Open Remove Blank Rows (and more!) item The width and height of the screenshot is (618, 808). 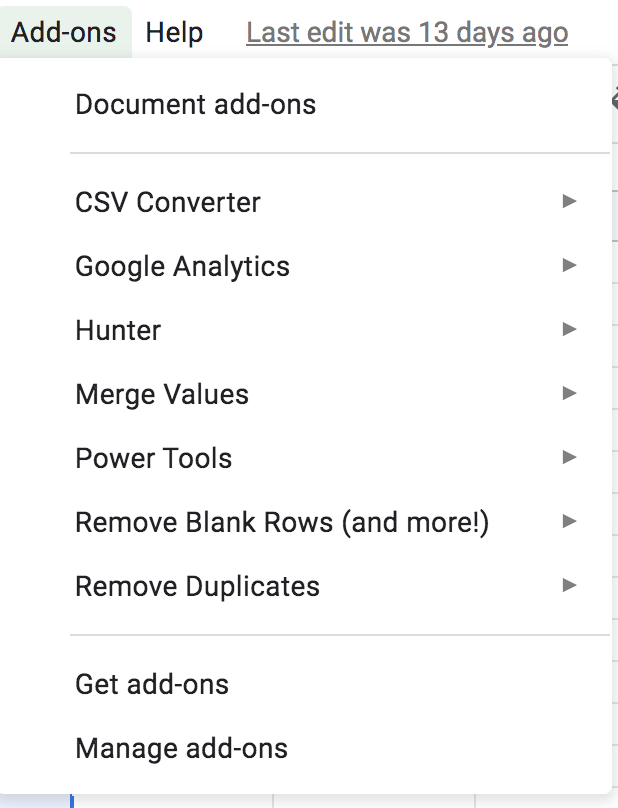(282, 522)
